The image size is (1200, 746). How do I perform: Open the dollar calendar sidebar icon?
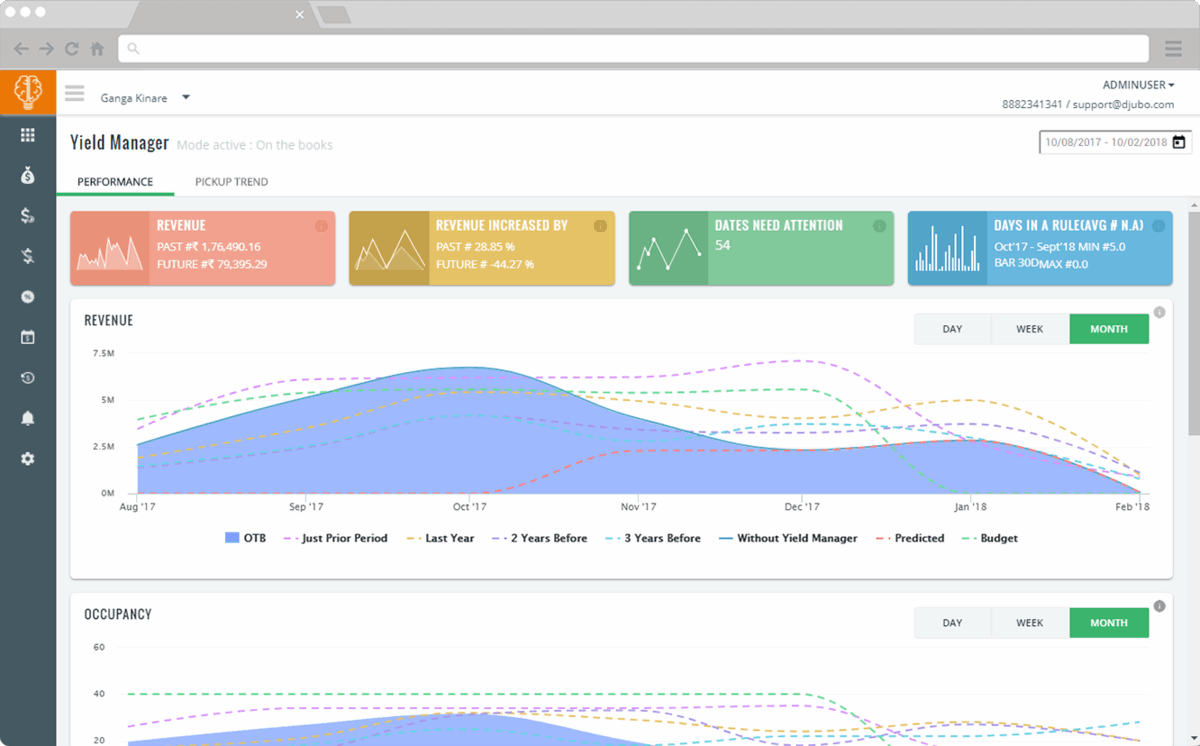[28, 337]
